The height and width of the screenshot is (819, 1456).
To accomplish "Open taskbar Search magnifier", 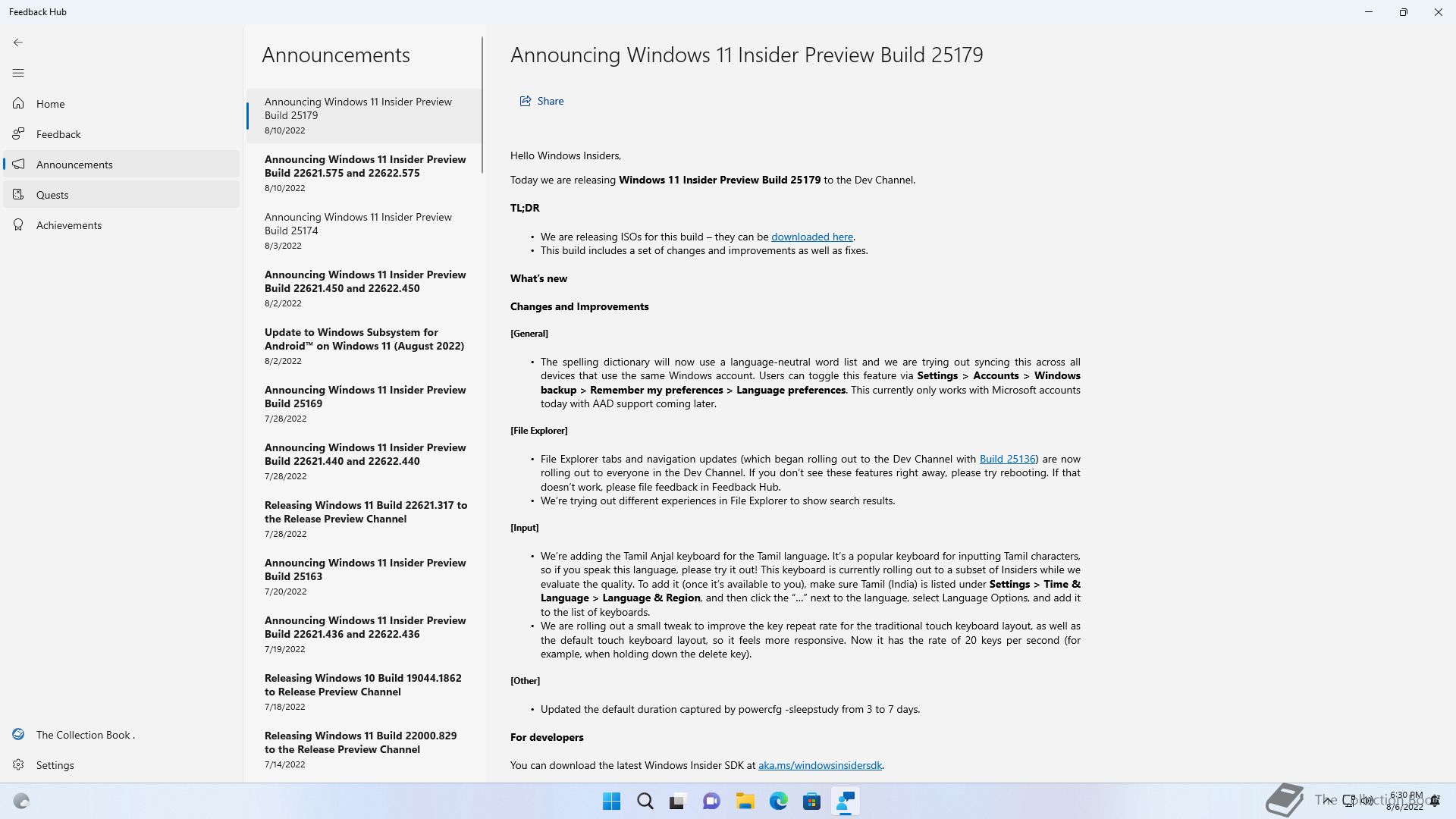I will [x=645, y=801].
